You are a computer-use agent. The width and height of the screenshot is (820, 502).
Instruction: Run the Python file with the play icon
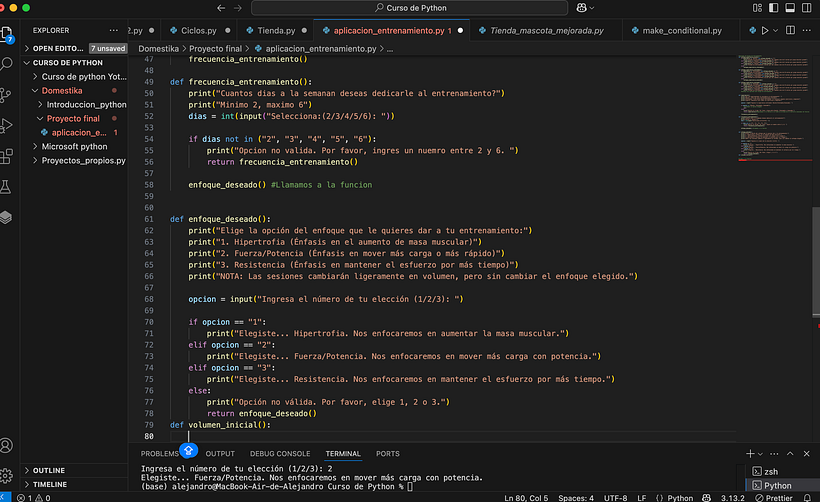click(765, 30)
